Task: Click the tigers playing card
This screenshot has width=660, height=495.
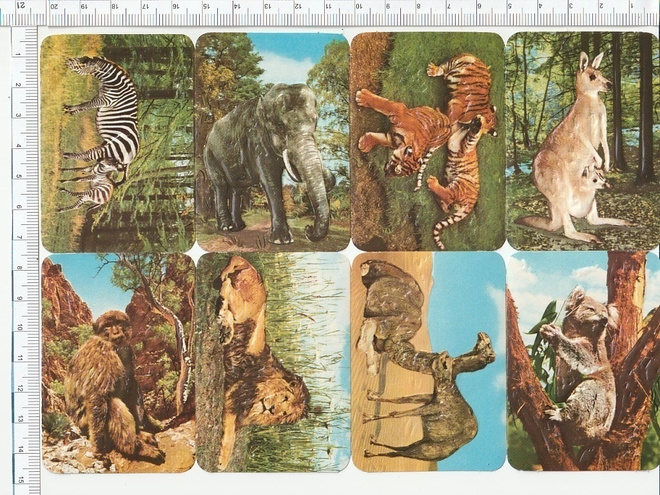Action: click(x=427, y=141)
